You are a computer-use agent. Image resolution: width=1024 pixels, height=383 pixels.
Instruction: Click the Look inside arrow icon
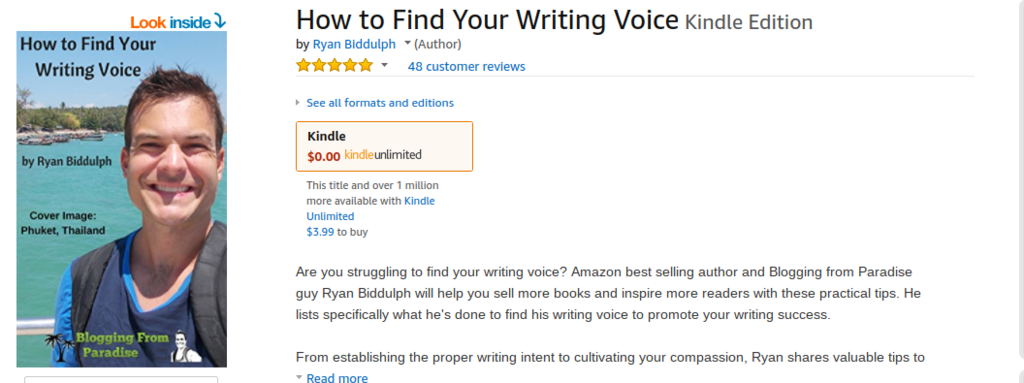tap(219, 22)
